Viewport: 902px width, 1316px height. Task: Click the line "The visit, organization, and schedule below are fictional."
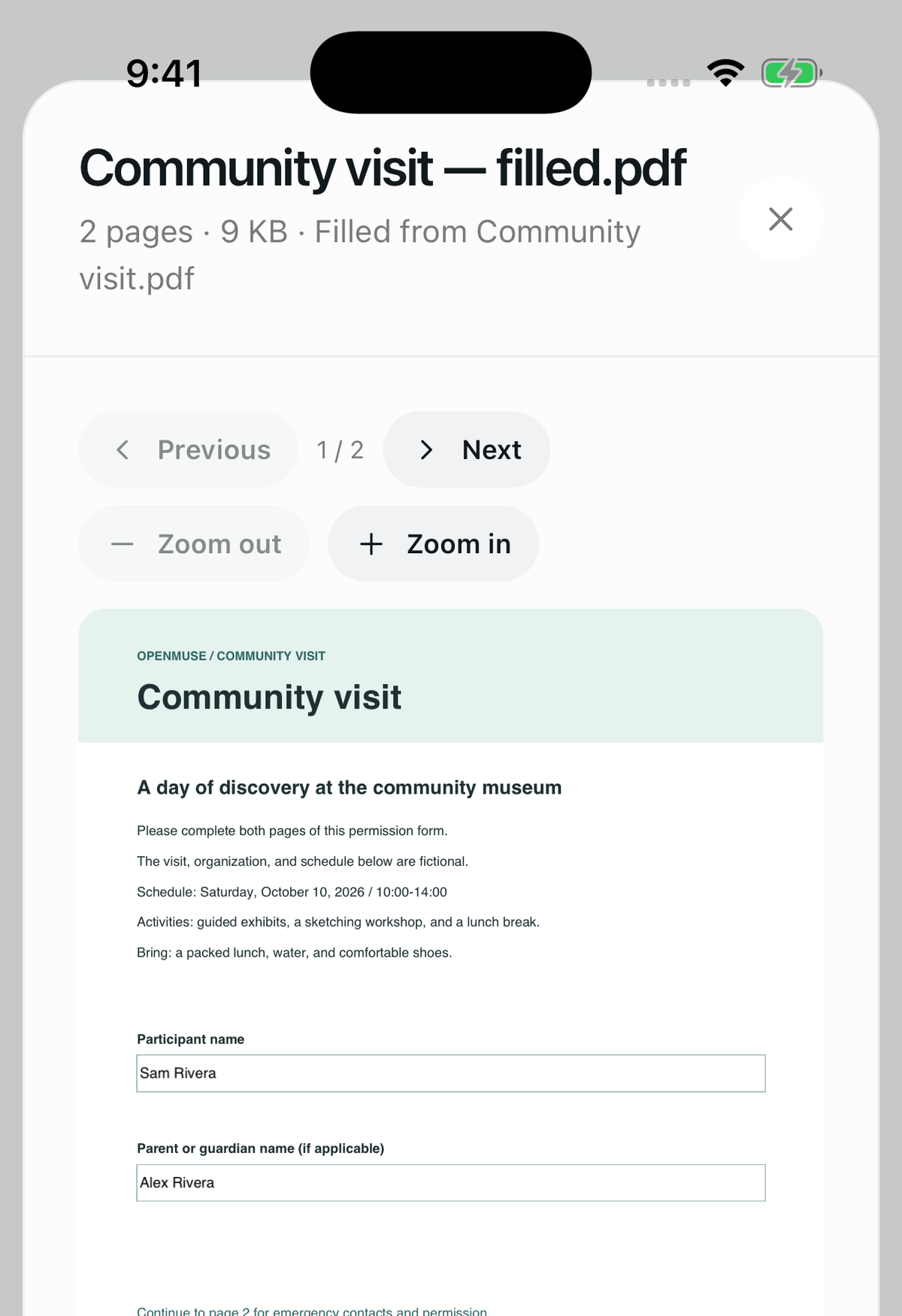302,861
